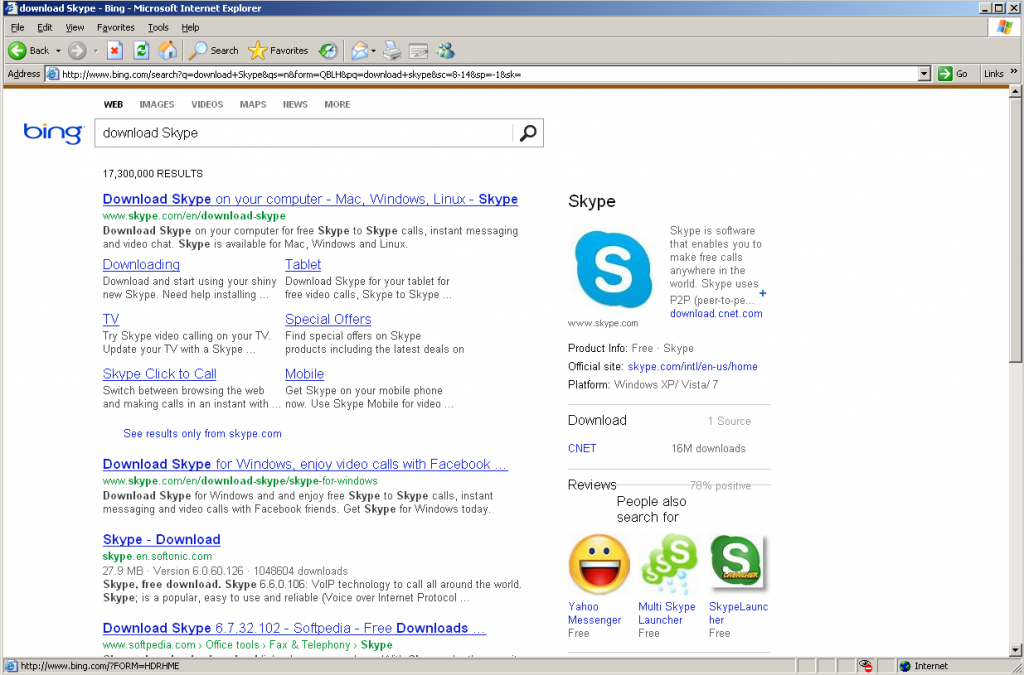Open the Downloading sublink
Image resolution: width=1024 pixels, height=675 pixels.
tap(141, 264)
